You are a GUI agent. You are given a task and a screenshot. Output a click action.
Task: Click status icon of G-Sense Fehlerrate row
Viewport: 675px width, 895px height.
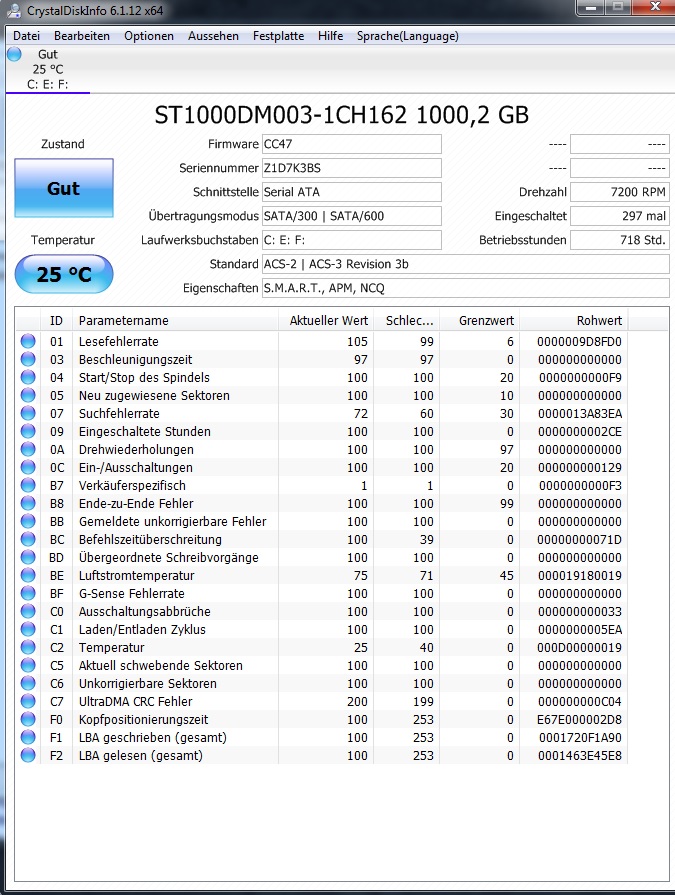[28, 593]
